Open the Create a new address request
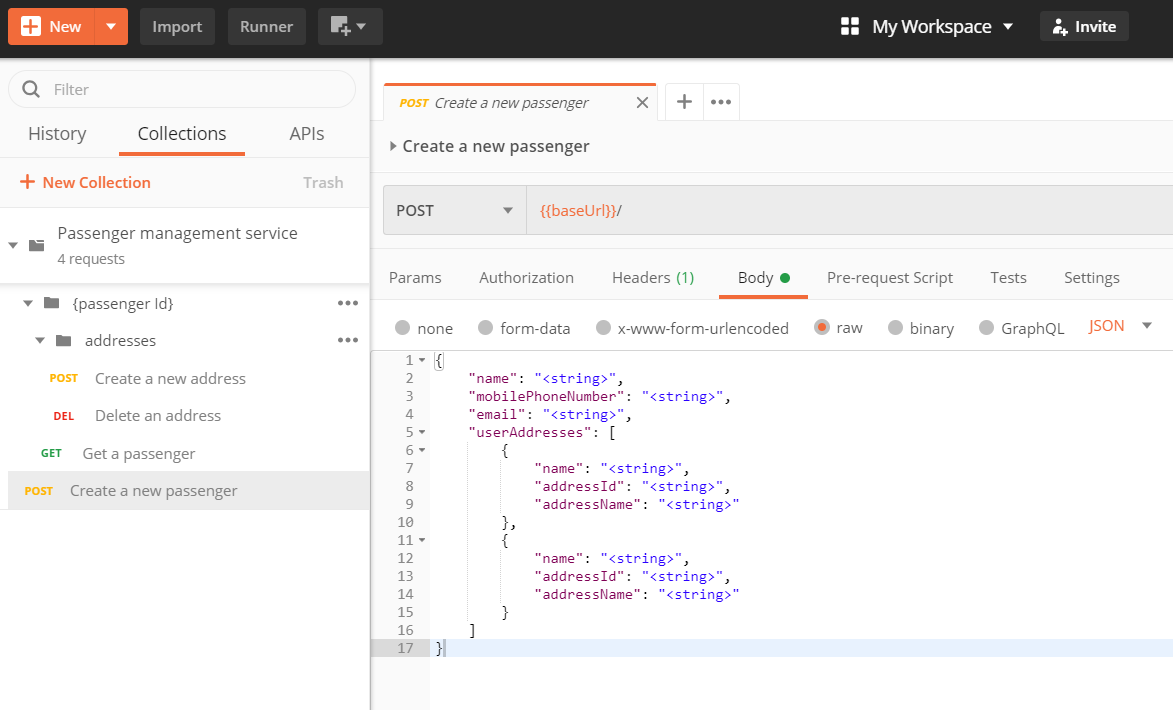This screenshot has width=1173, height=710. [170, 379]
